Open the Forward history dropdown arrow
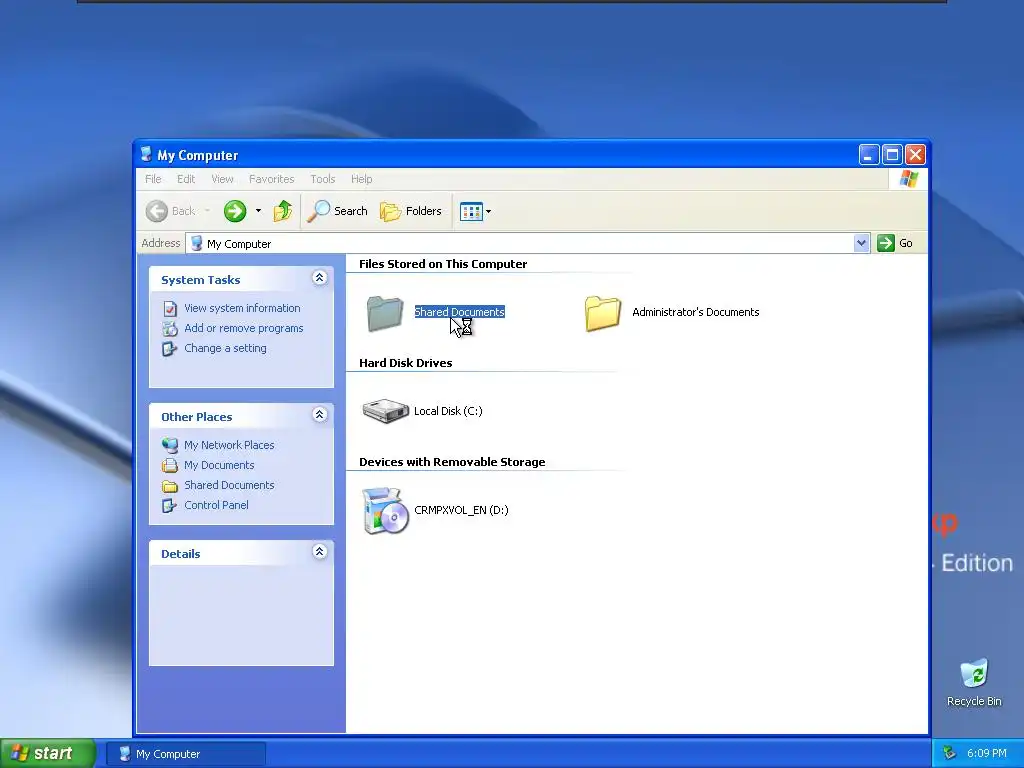The height and width of the screenshot is (768, 1024). click(259, 211)
